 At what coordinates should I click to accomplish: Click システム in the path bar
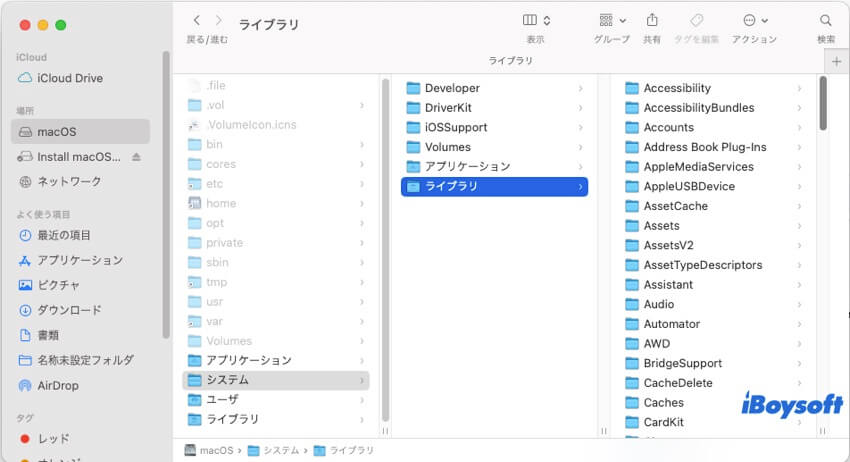click(274, 450)
